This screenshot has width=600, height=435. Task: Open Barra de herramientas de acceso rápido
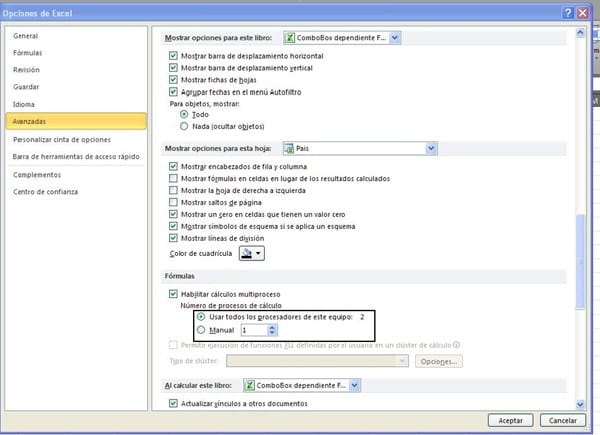click(76, 156)
